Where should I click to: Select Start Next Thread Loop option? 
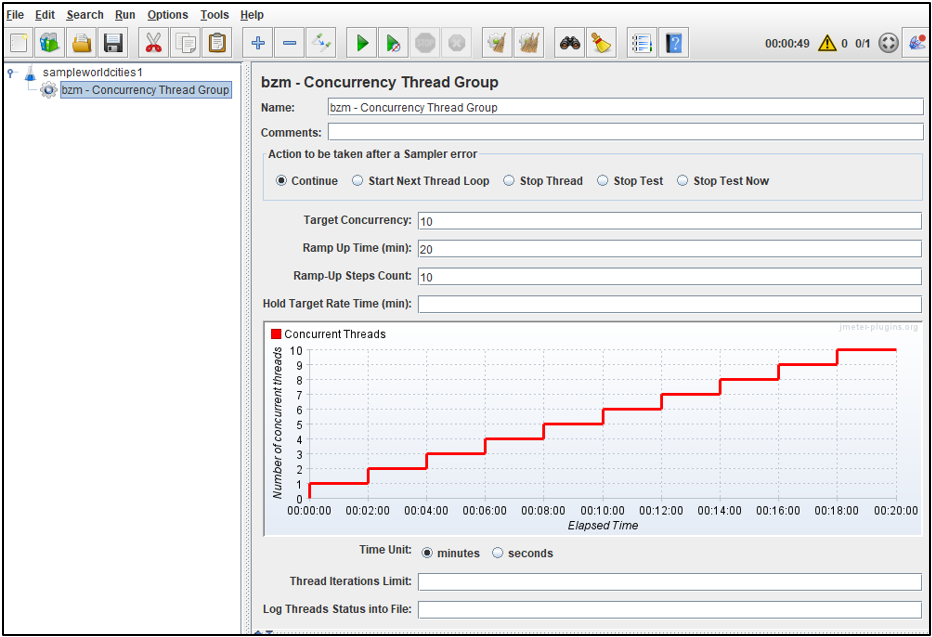click(x=357, y=181)
